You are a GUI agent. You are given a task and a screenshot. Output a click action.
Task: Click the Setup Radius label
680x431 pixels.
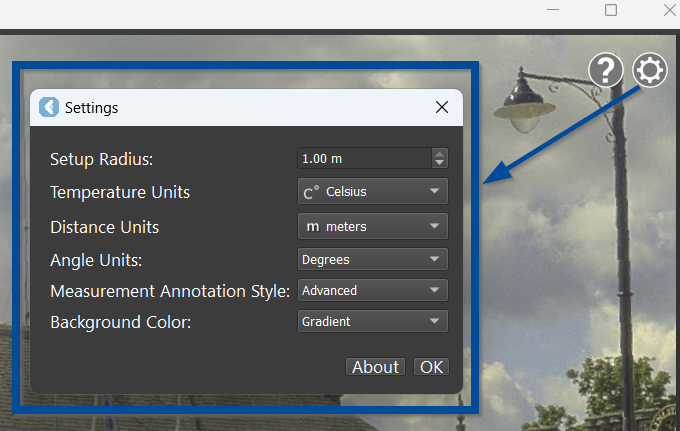tap(102, 159)
